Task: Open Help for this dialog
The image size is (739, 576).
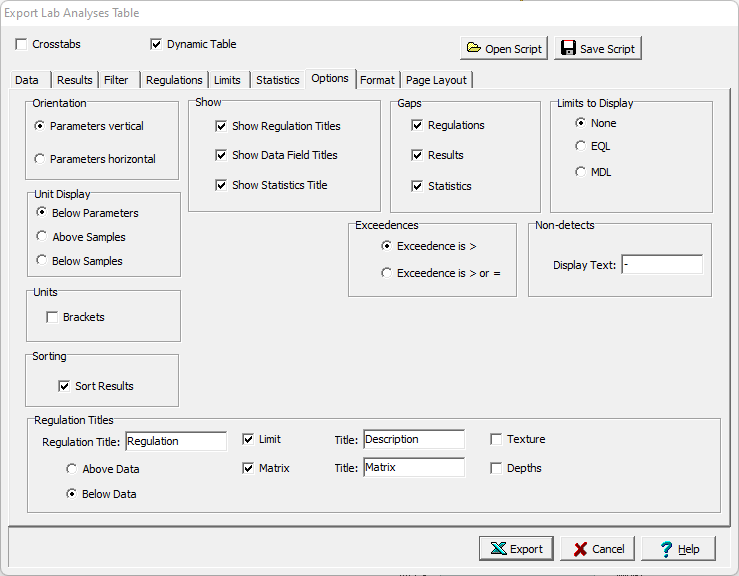Action: pyautogui.click(x=678, y=548)
